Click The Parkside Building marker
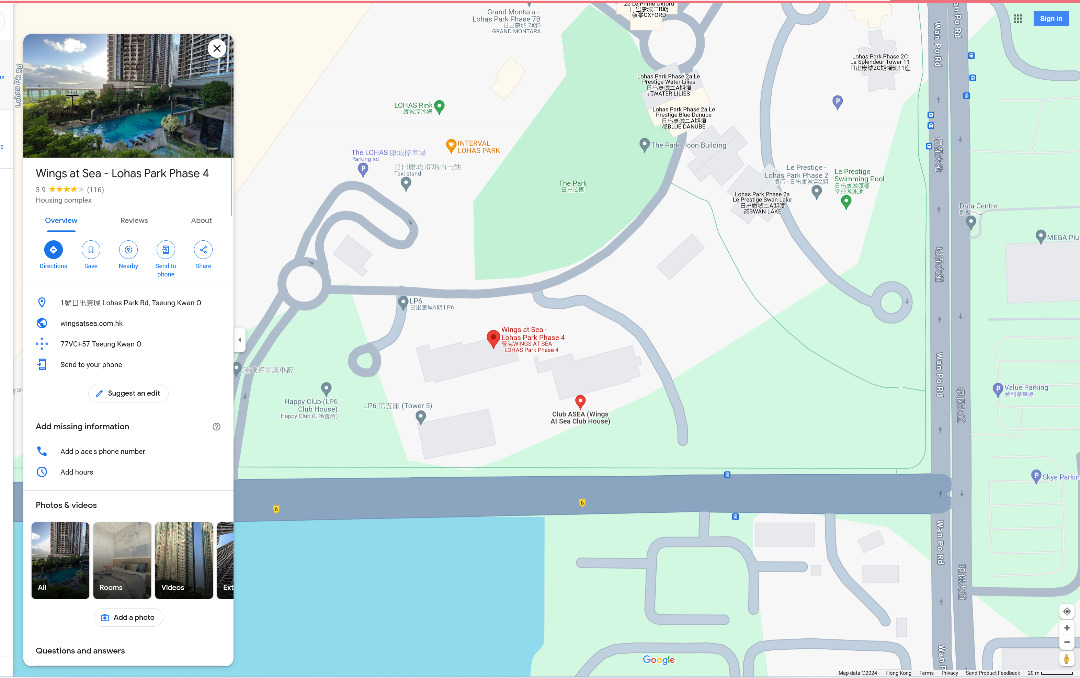The image size is (1080, 678). (x=645, y=145)
